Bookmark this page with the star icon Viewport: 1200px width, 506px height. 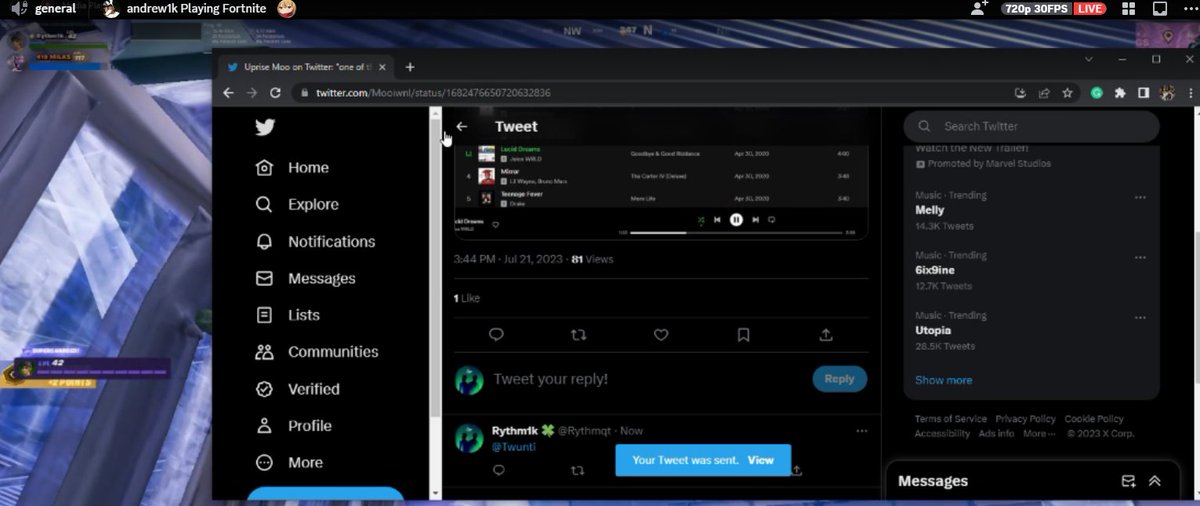pyautogui.click(x=1067, y=93)
